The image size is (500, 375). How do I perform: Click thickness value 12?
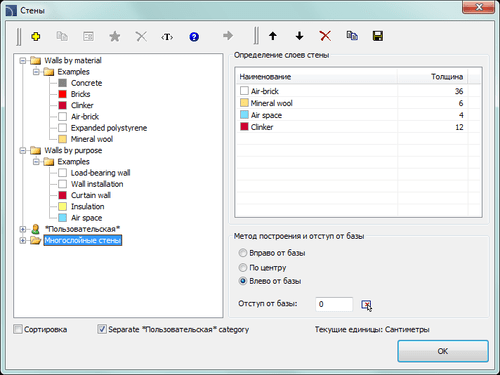point(459,127)
